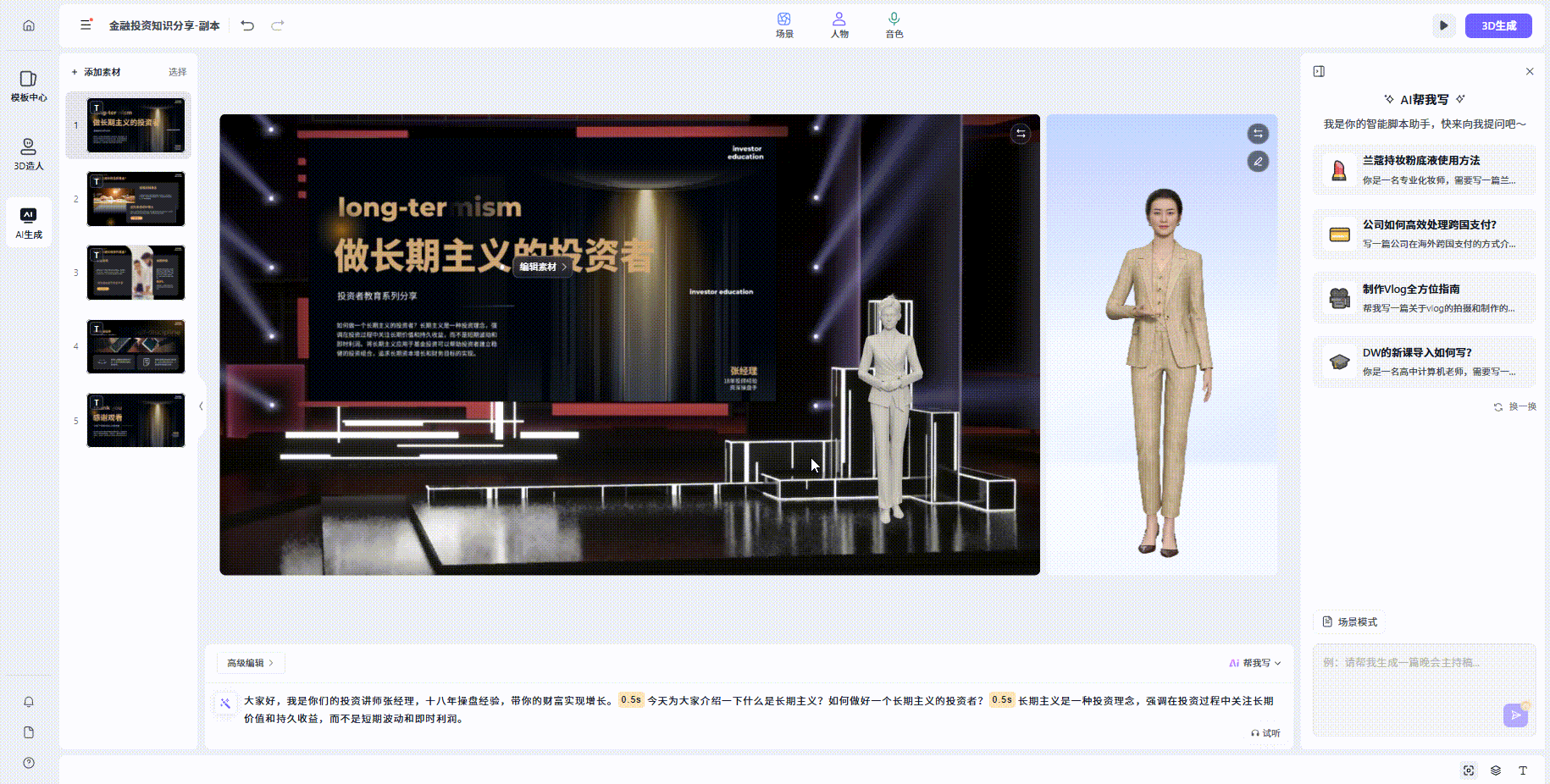Image resolution: width=1550 pixels, height=784 pixels.
Task: Undo the last edit
Action: point(247,25)
